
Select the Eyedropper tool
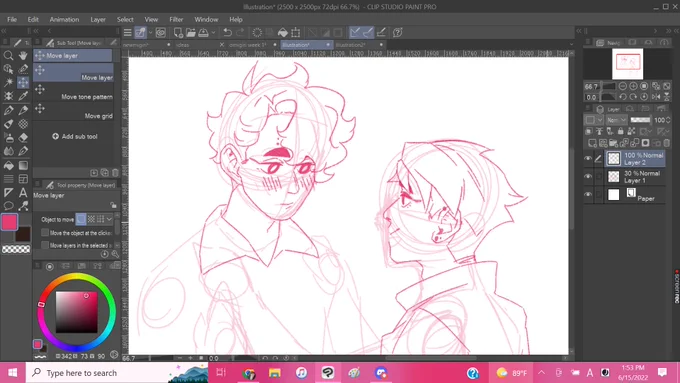point(23,96)
